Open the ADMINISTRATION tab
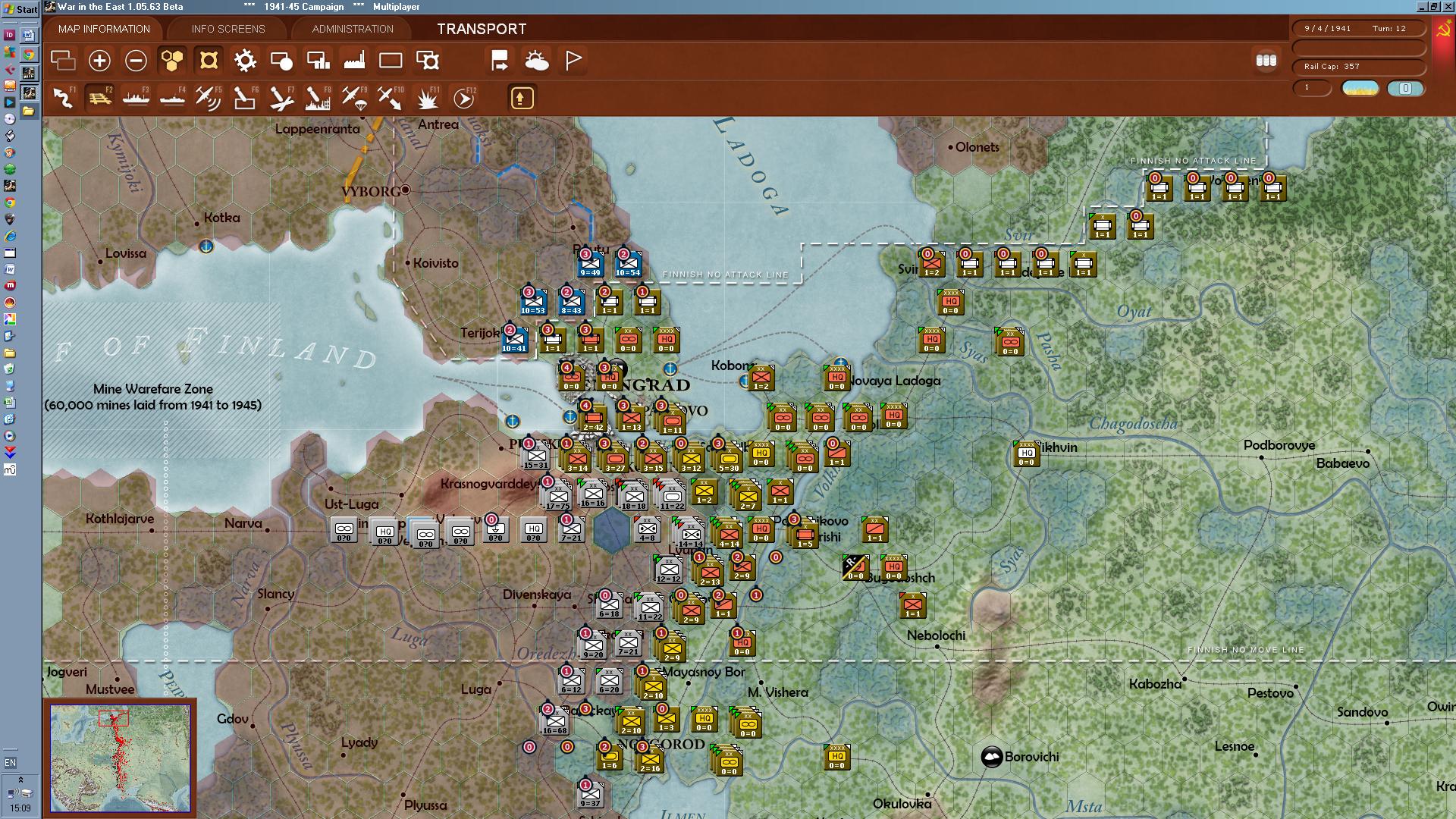Screen dimensions: 1456x819 pos(353,29)
